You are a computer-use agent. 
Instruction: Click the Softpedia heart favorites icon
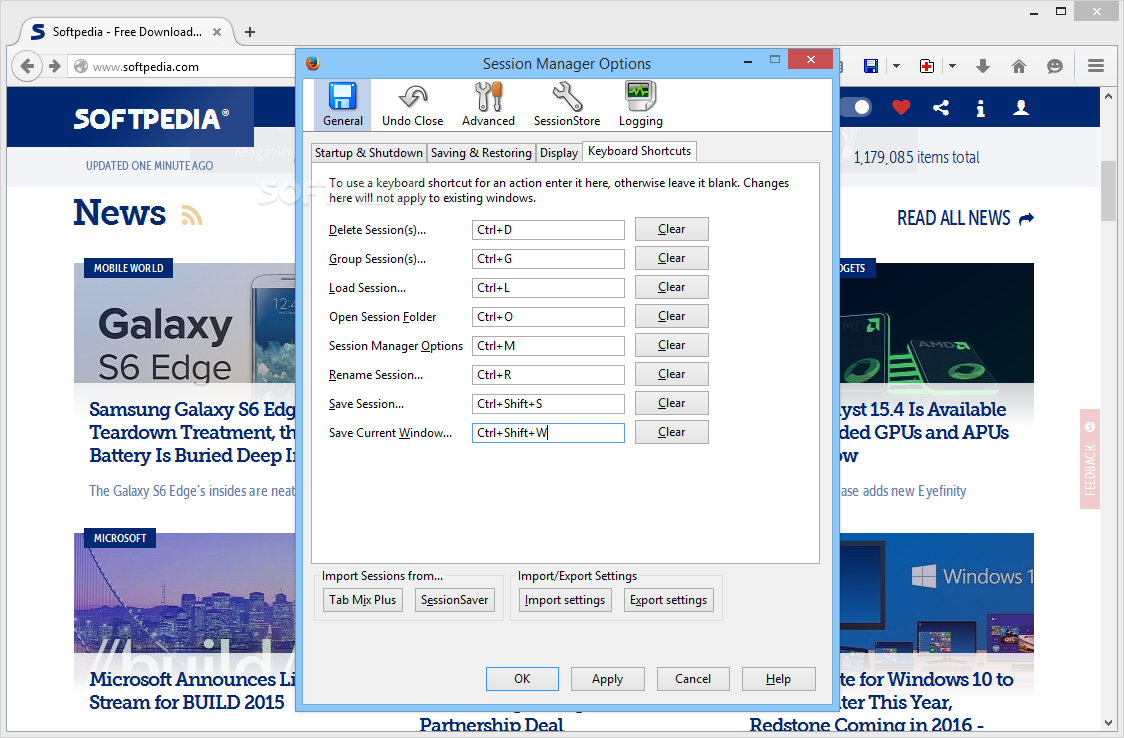click(901, 107)
